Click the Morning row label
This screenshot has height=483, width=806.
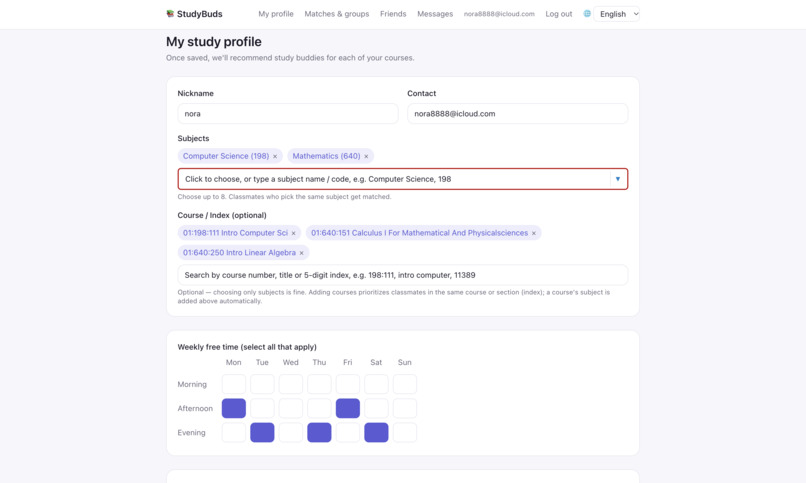point(192,384)
